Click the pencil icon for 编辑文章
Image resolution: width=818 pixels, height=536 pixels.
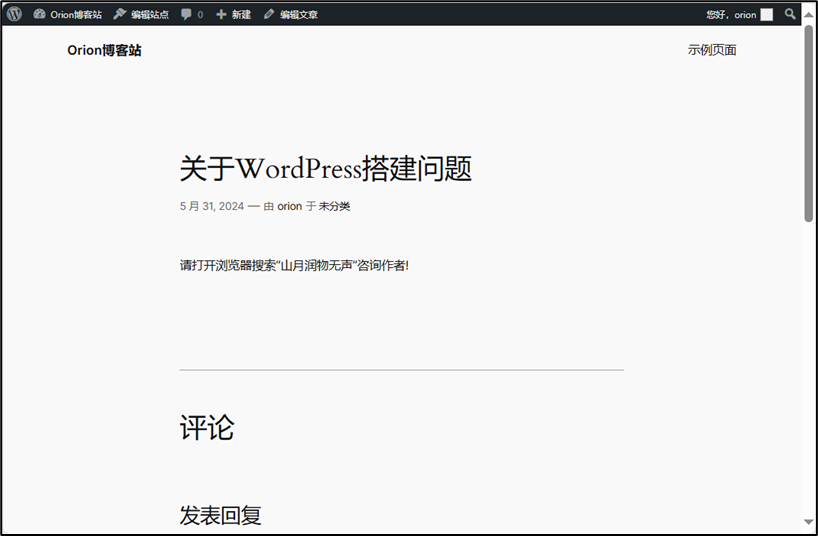[x=268, y=14]
